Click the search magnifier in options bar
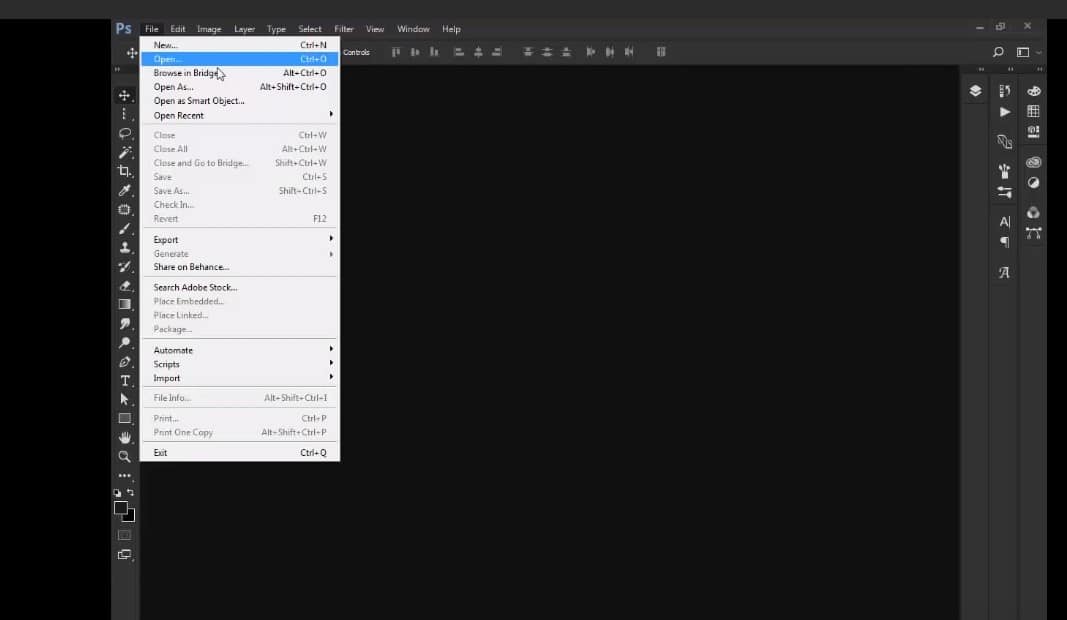This screenshot has height=620, width=1067. (x=998, y=52)
